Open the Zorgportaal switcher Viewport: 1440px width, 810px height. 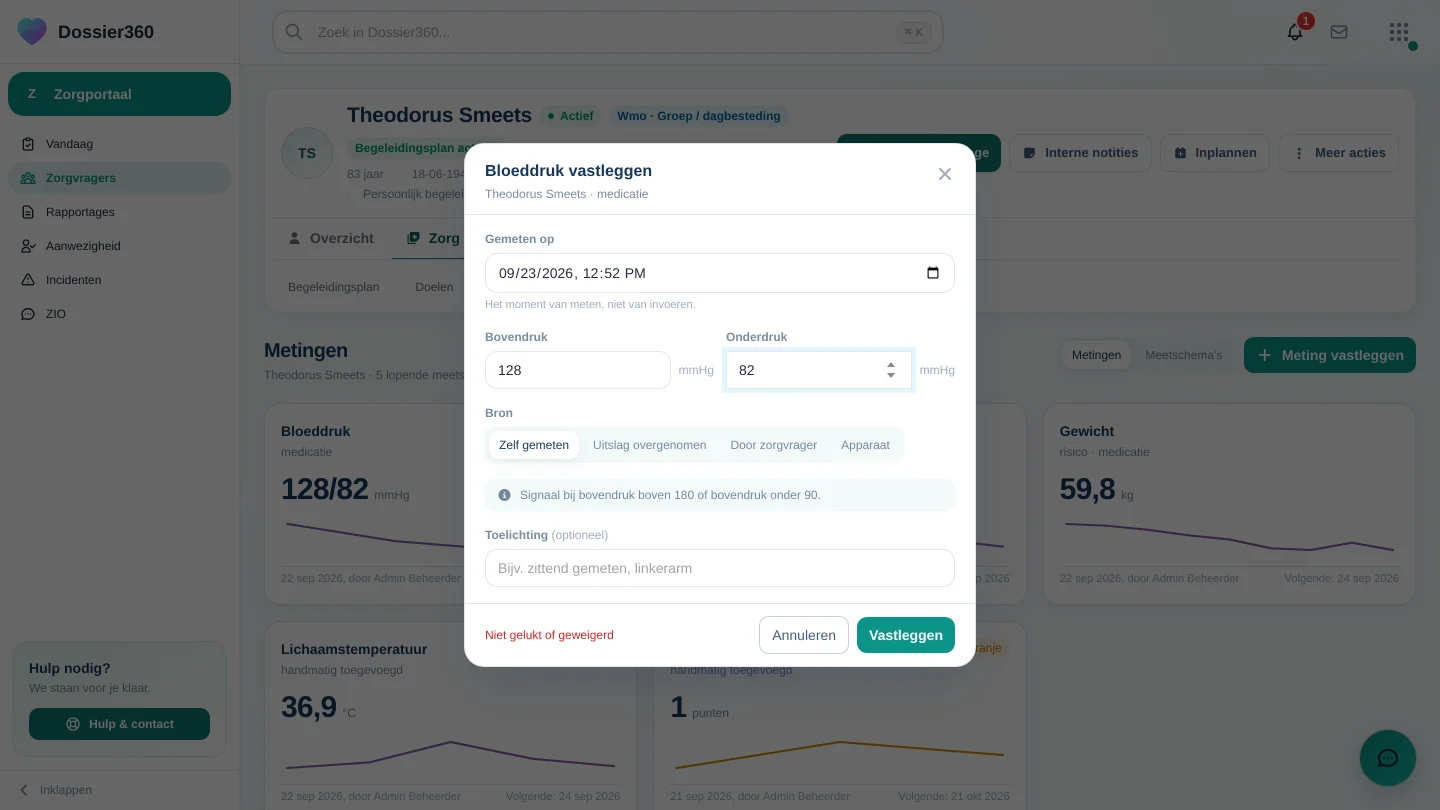[119, 94]
